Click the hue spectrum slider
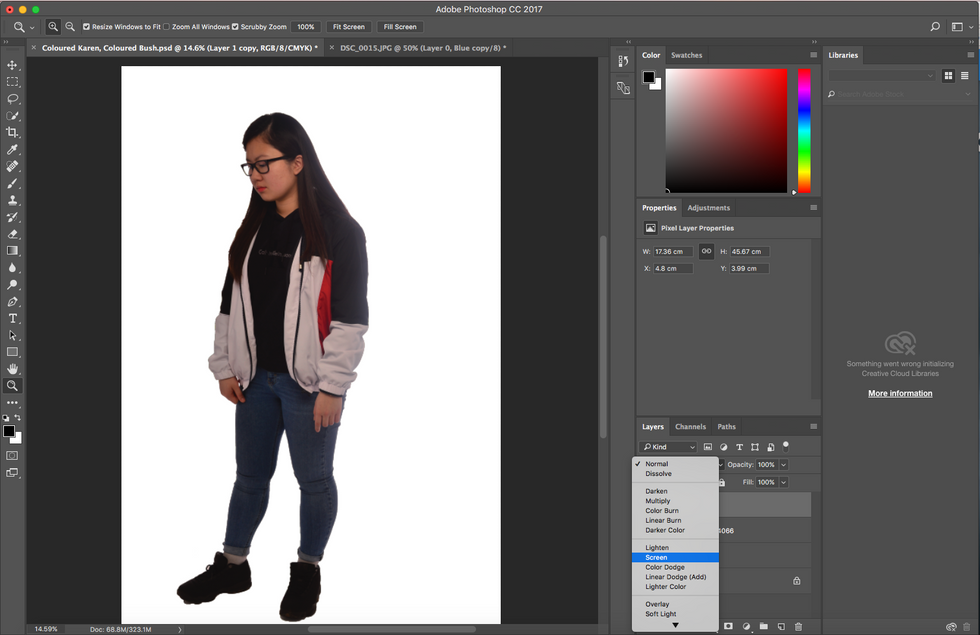The width and height of the screenshot is (980, 635). click(804, 131)
